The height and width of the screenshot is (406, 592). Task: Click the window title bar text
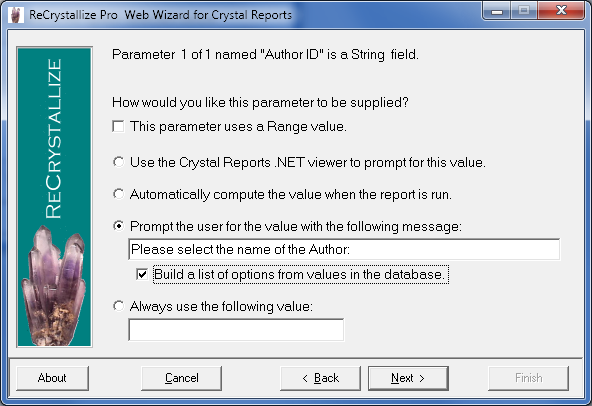point(160,15)
